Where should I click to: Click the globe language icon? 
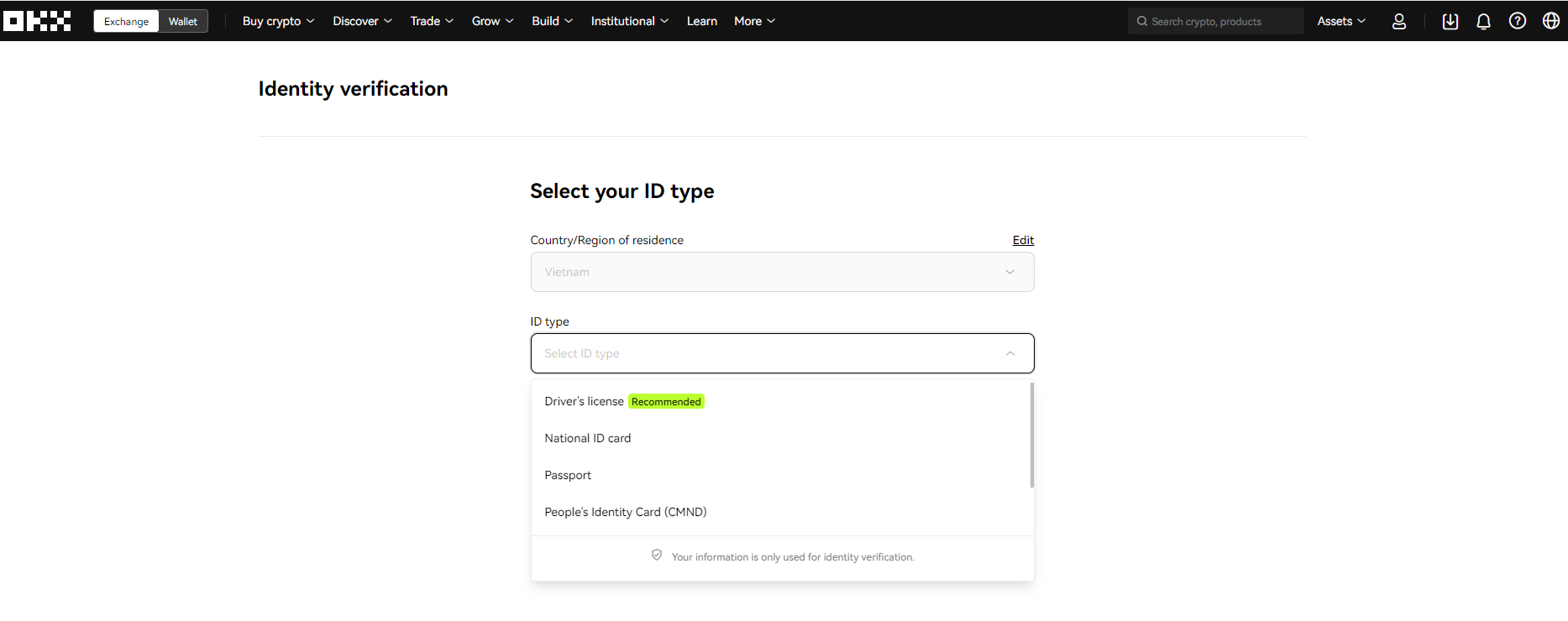click(x=1551, y=21)
